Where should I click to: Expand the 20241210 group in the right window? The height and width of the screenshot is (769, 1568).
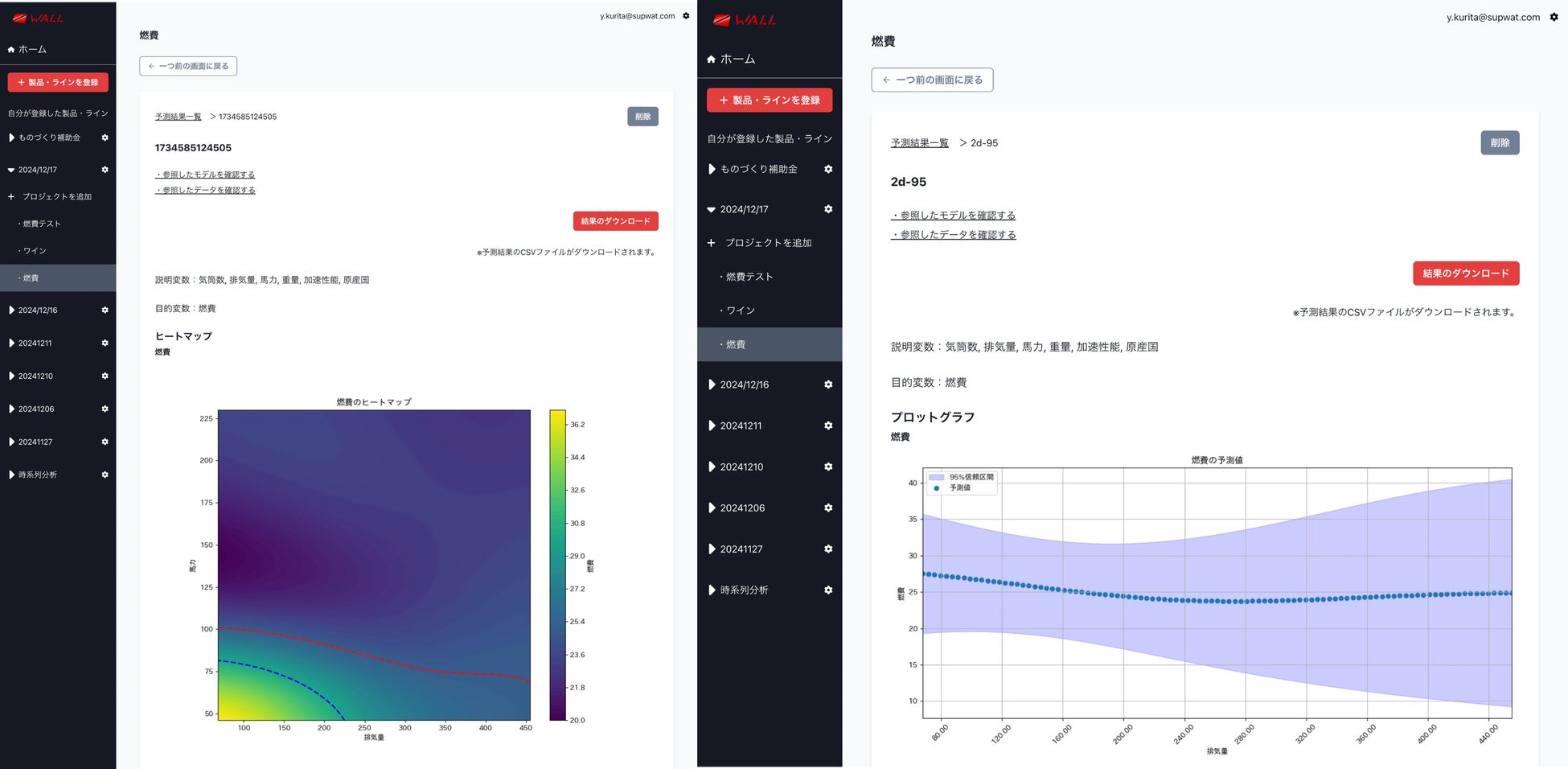click(x=712, y=467)
